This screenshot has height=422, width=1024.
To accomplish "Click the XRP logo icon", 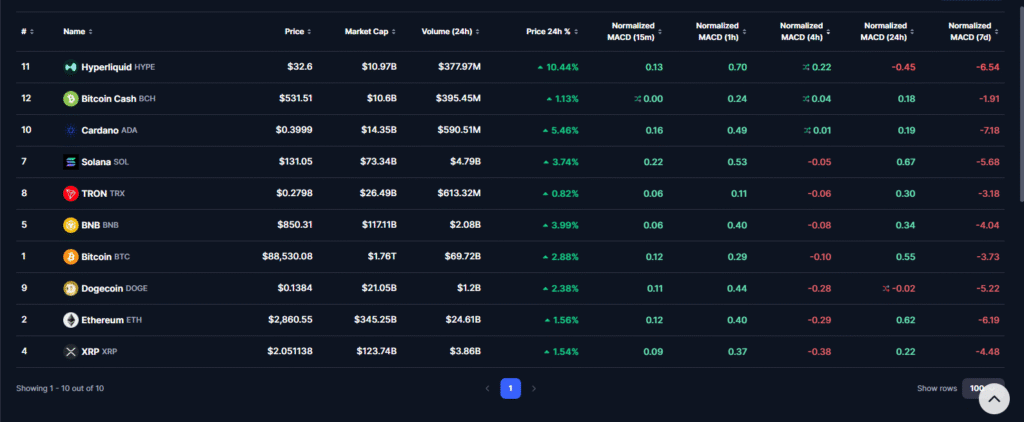I will [x=71, y=352].
